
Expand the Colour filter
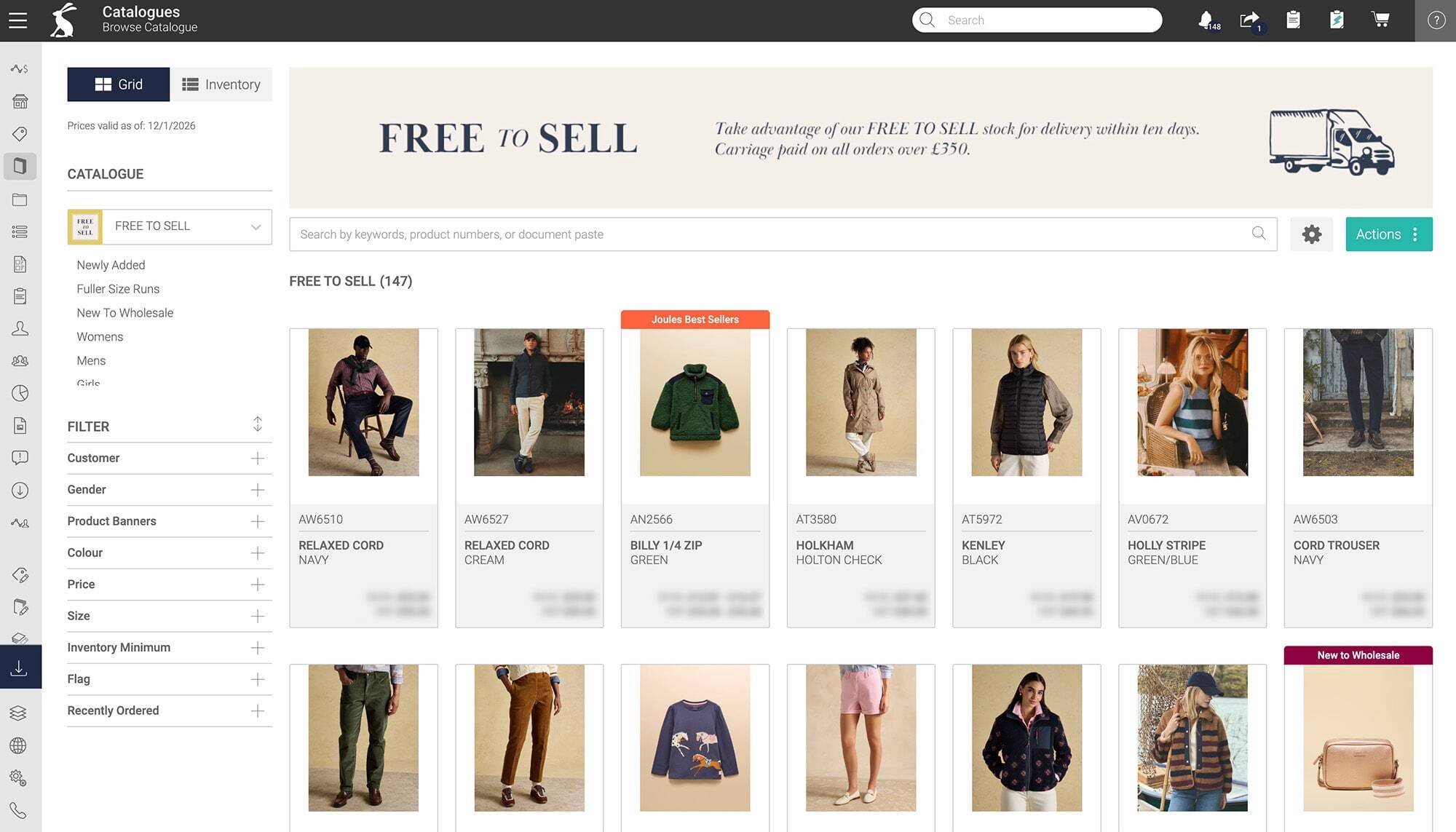click(258, 553)
